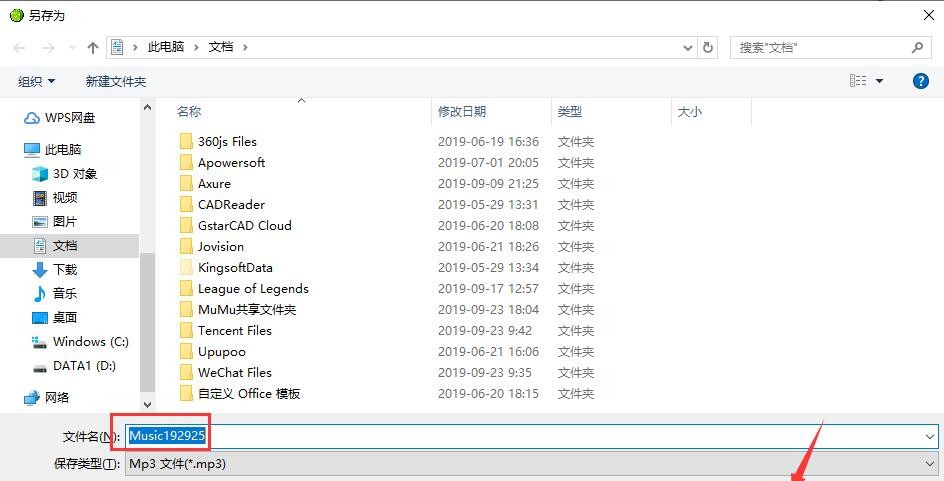Click date 2019-06-19 16:36
The width and height of the screenshot is (944, 481).
(488, 141)
